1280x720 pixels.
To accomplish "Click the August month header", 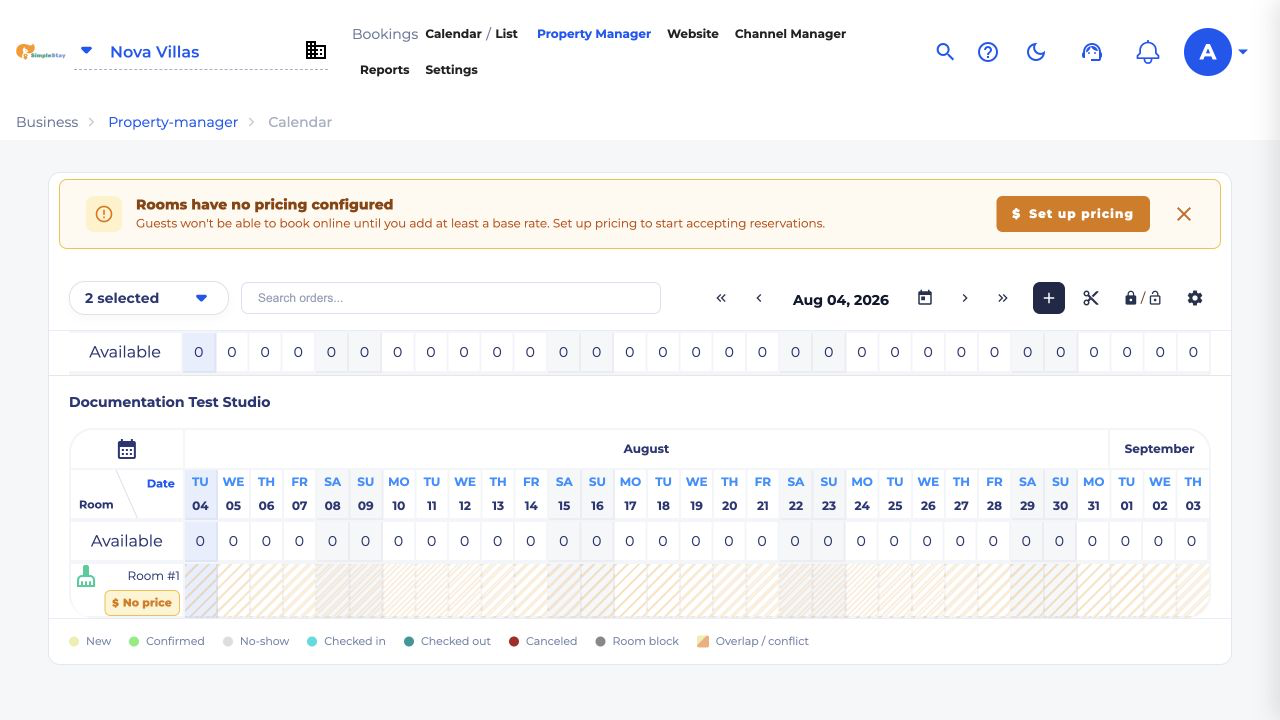I will [646, 449].
